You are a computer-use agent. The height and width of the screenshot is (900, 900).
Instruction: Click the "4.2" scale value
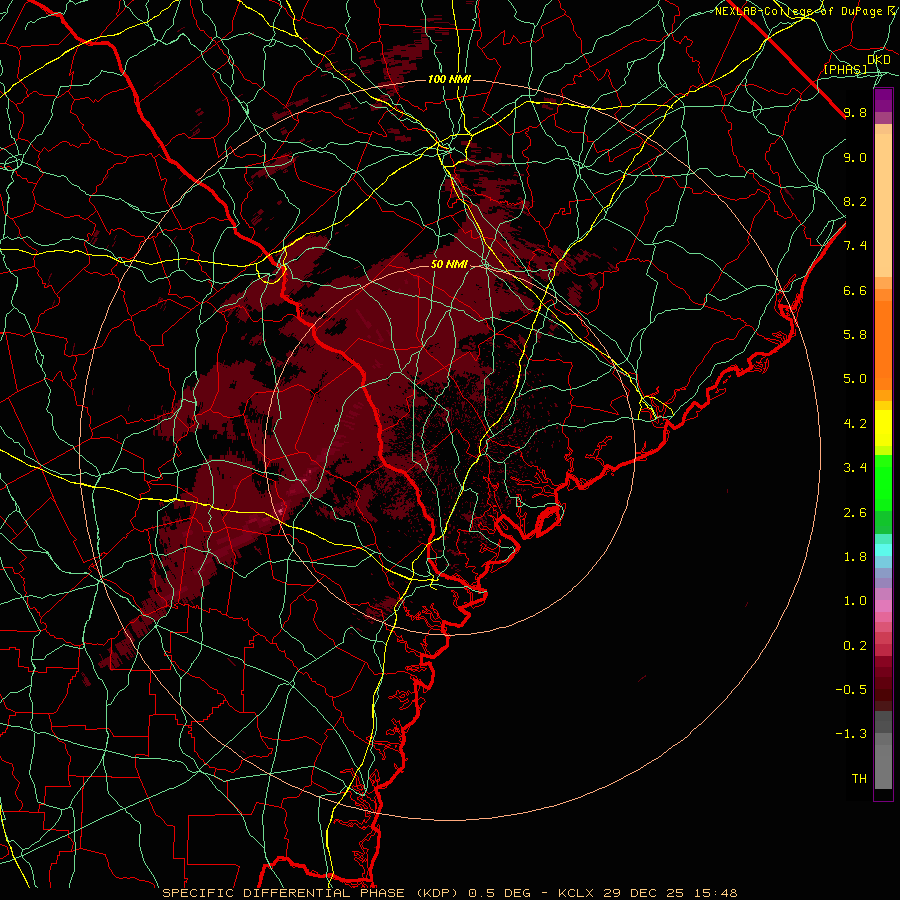point(855,424)
